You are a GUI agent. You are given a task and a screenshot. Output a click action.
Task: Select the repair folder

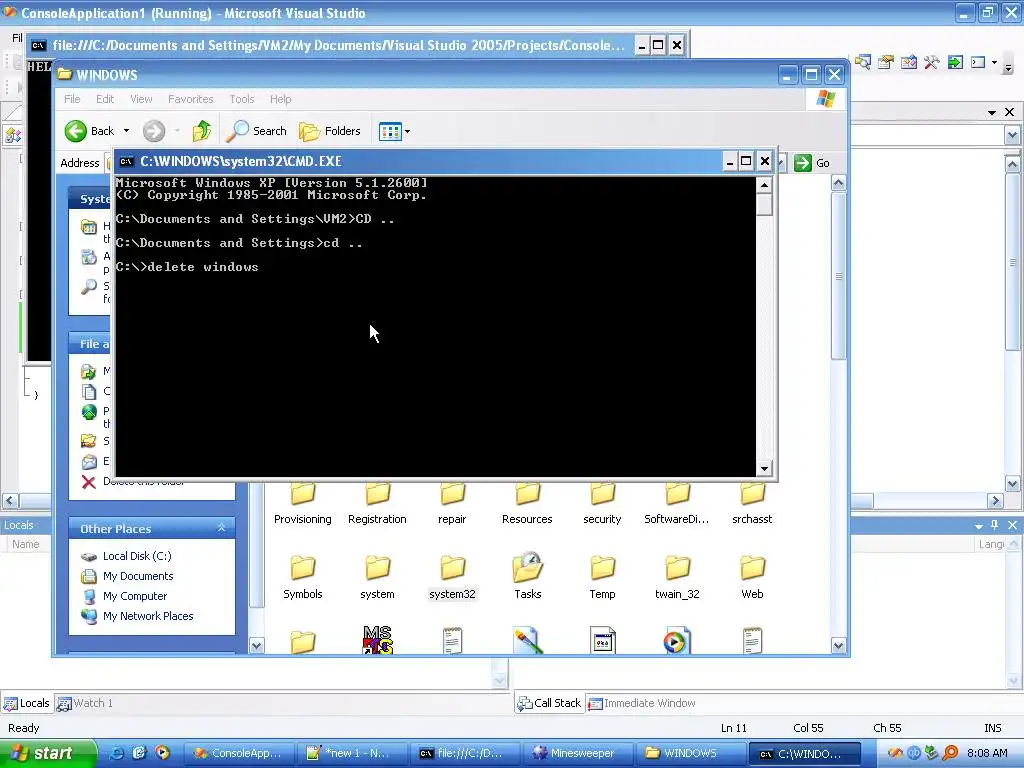click(x=452, y=504)
